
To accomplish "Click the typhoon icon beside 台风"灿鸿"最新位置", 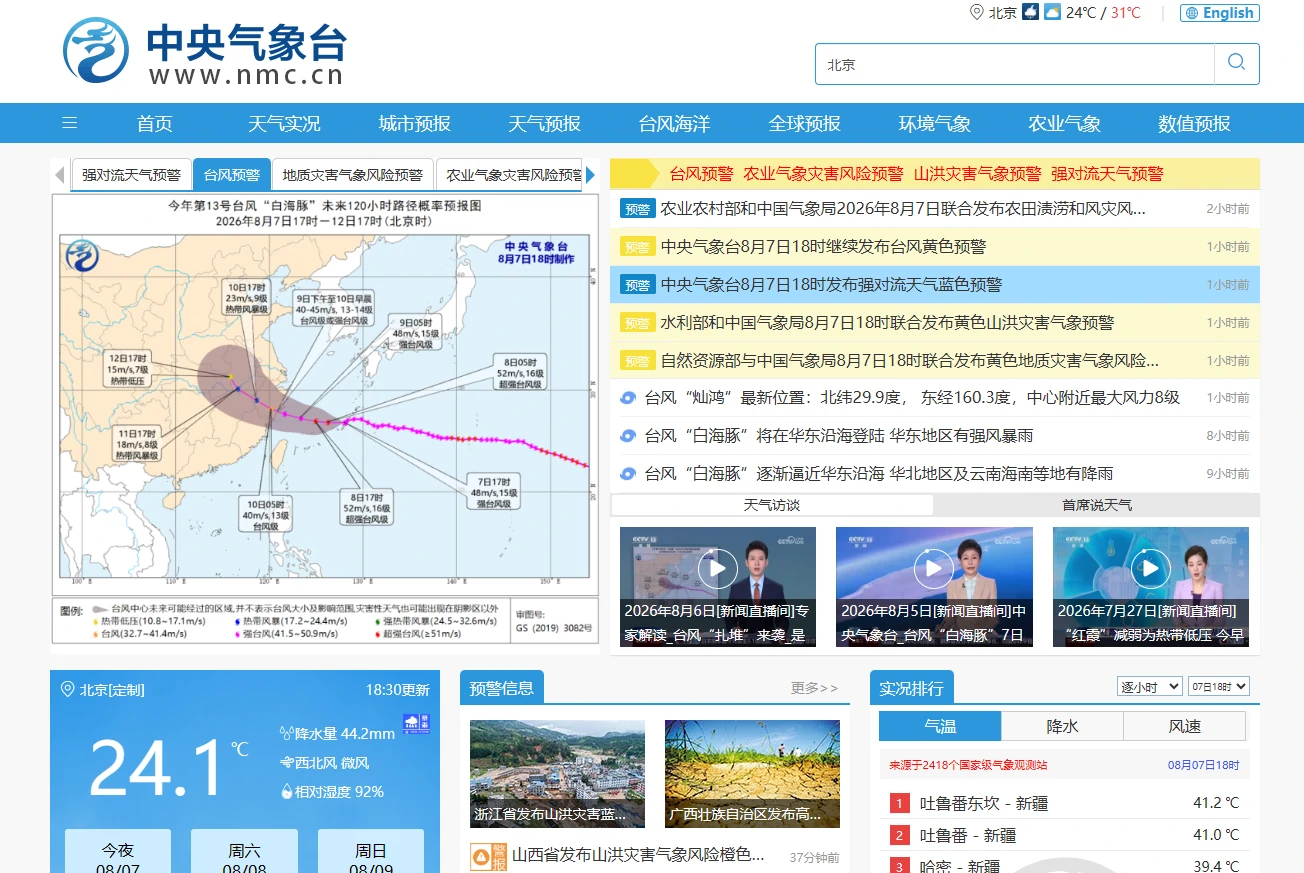I will 628,398.
